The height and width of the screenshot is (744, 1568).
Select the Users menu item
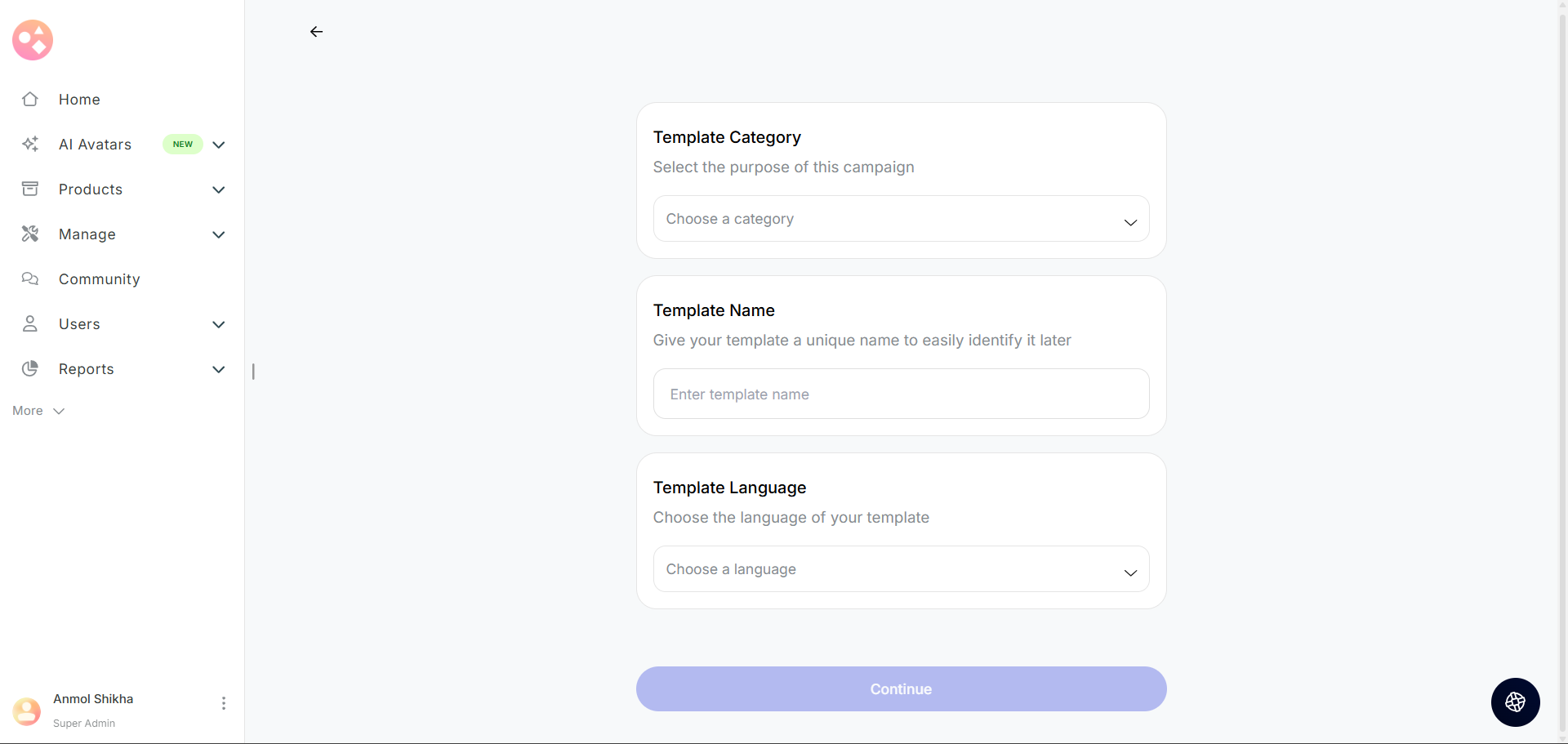pos(79,324)
